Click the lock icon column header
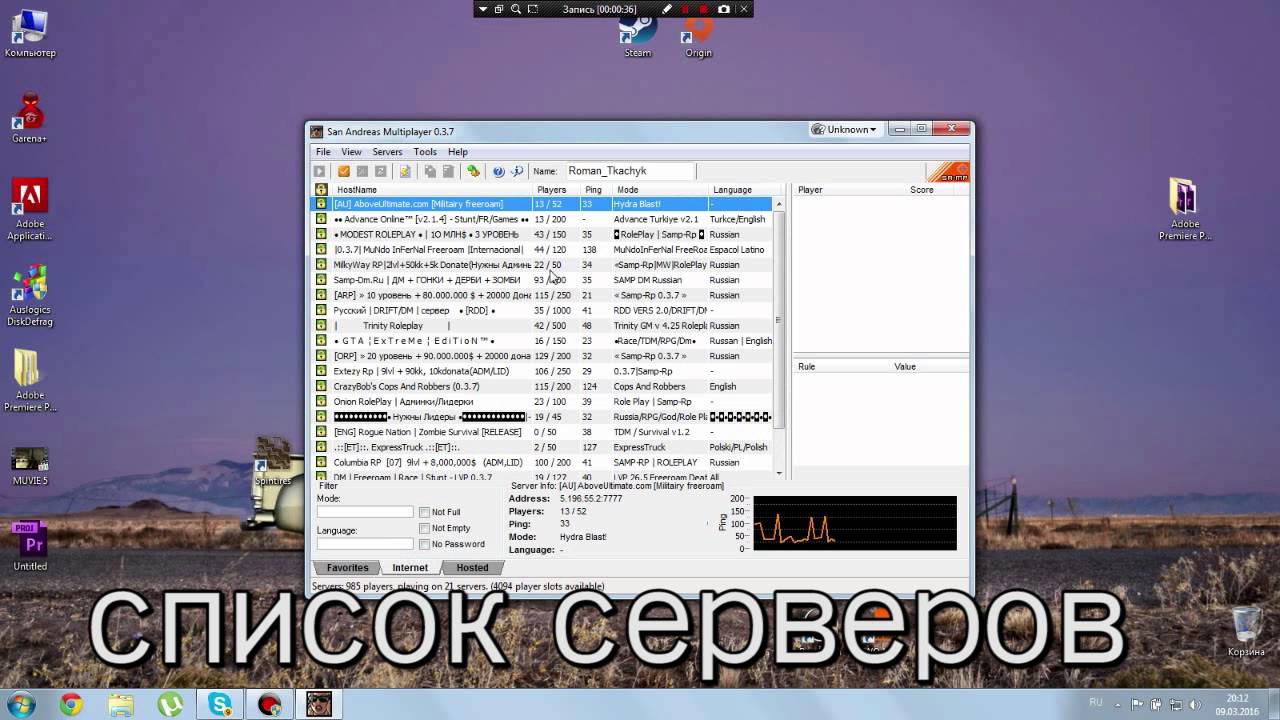Viewport: 1280px width, 720px height. click(x=321, y=189)
